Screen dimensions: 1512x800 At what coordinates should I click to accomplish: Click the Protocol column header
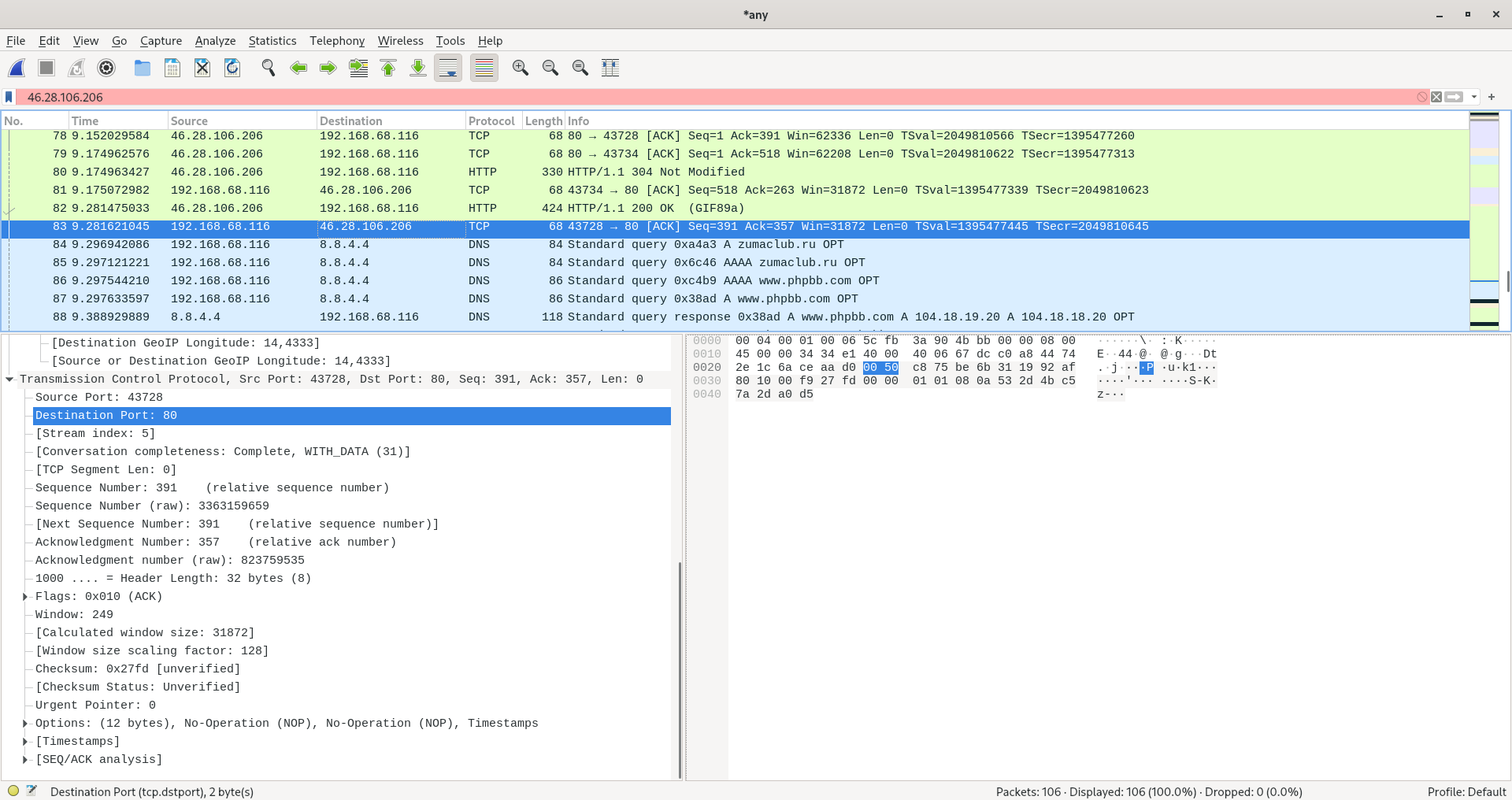(491, 120)
